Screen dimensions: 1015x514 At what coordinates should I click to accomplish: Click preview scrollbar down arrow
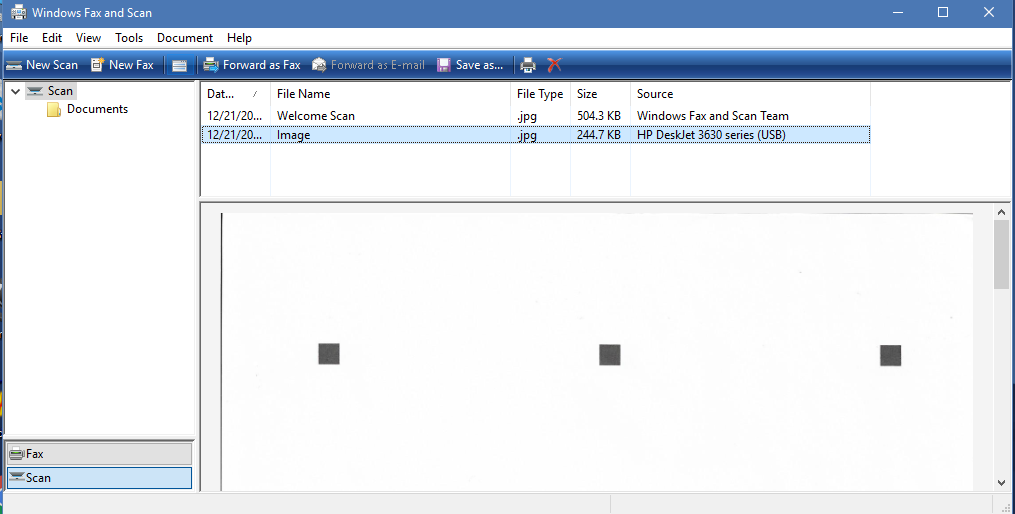coord(1001,483)
